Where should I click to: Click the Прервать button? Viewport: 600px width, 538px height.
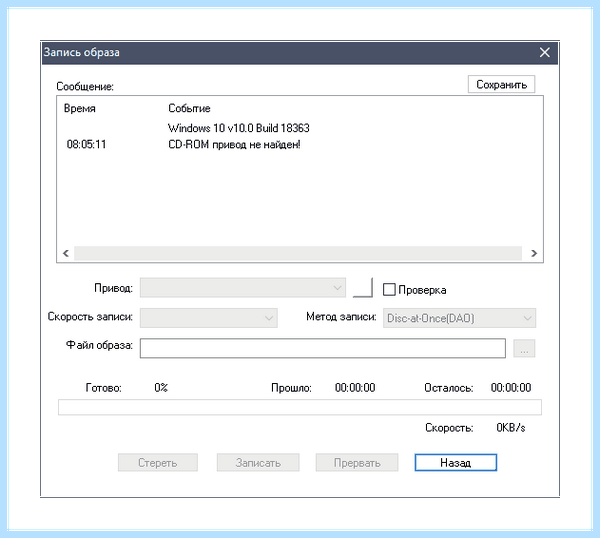357,463
